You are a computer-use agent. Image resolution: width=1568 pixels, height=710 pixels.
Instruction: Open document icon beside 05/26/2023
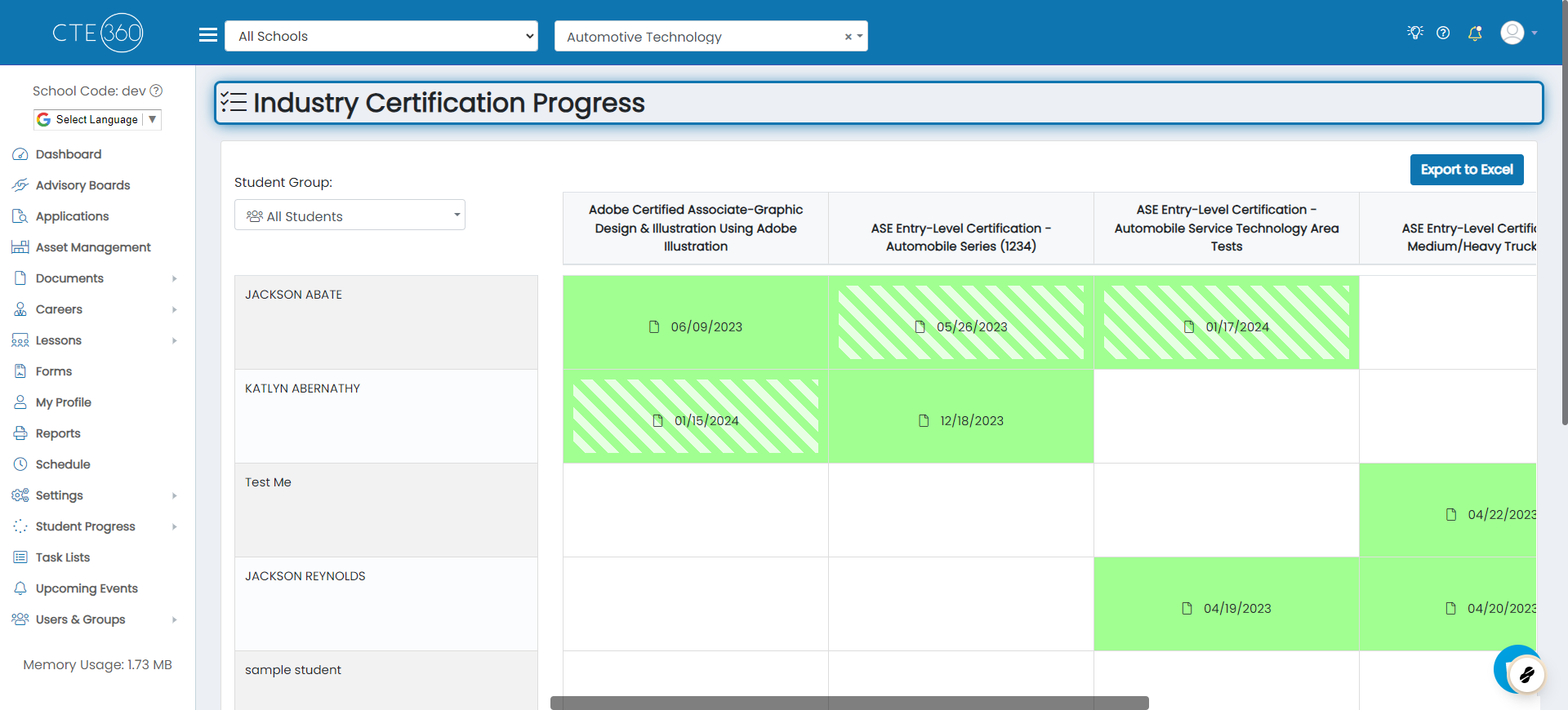pyautogui.click(x=920, y=326)
